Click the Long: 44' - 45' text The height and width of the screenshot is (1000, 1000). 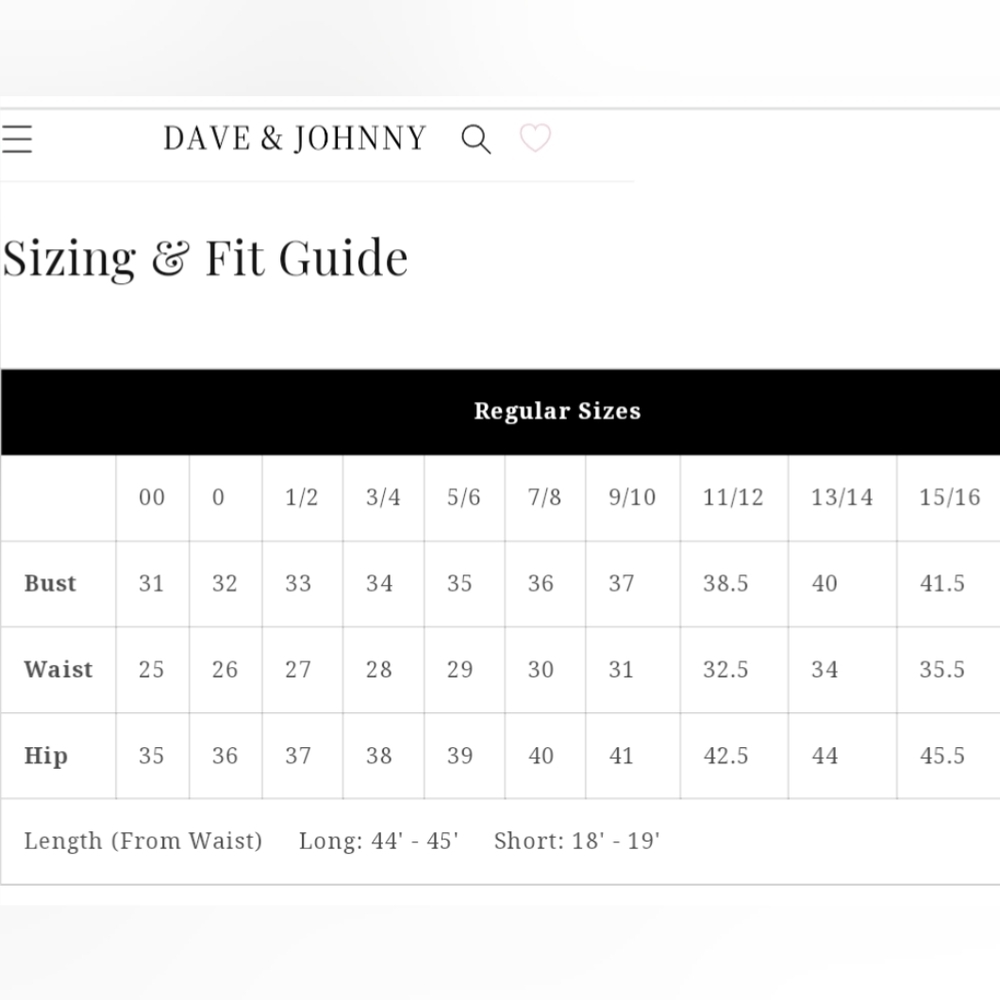pyautogui.click(x=379, y=841)
